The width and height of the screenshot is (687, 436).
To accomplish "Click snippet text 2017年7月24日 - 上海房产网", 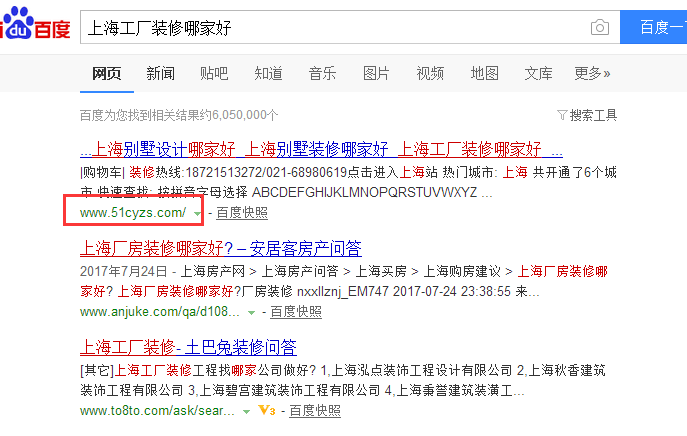I will click(162, 271).
